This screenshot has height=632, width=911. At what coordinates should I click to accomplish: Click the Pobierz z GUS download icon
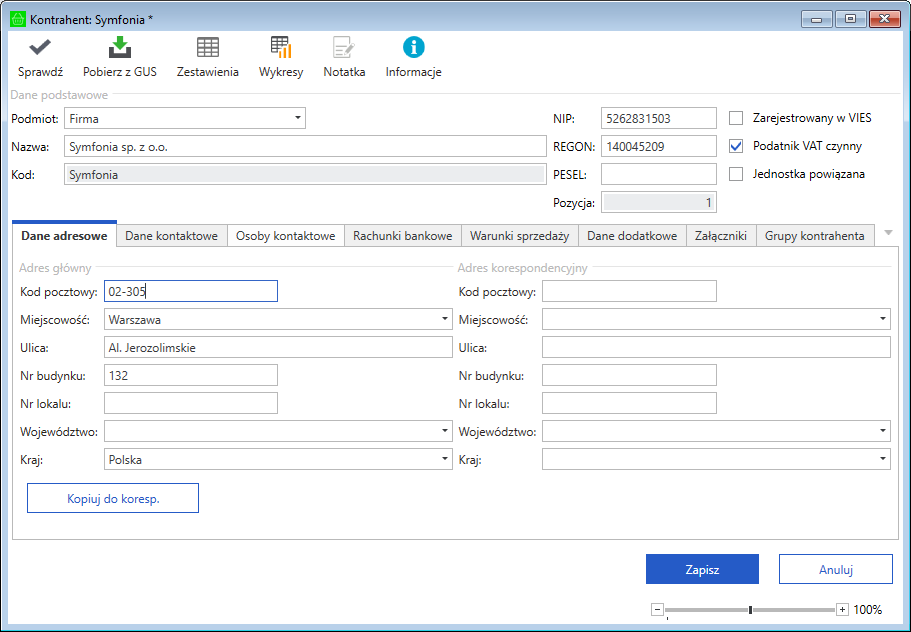121,47
